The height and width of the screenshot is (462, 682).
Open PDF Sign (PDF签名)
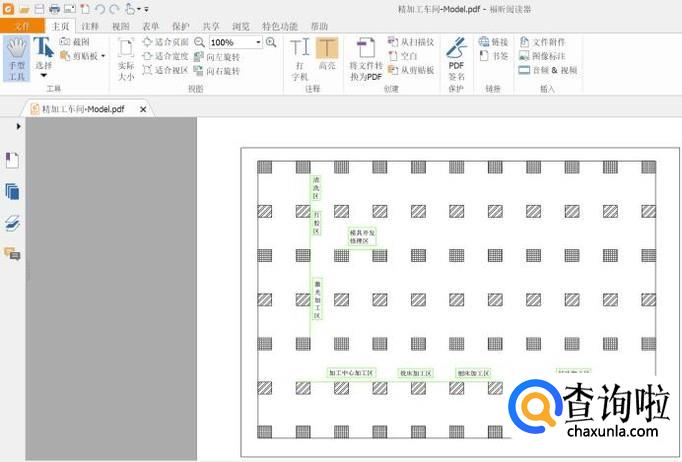[456, 59]
